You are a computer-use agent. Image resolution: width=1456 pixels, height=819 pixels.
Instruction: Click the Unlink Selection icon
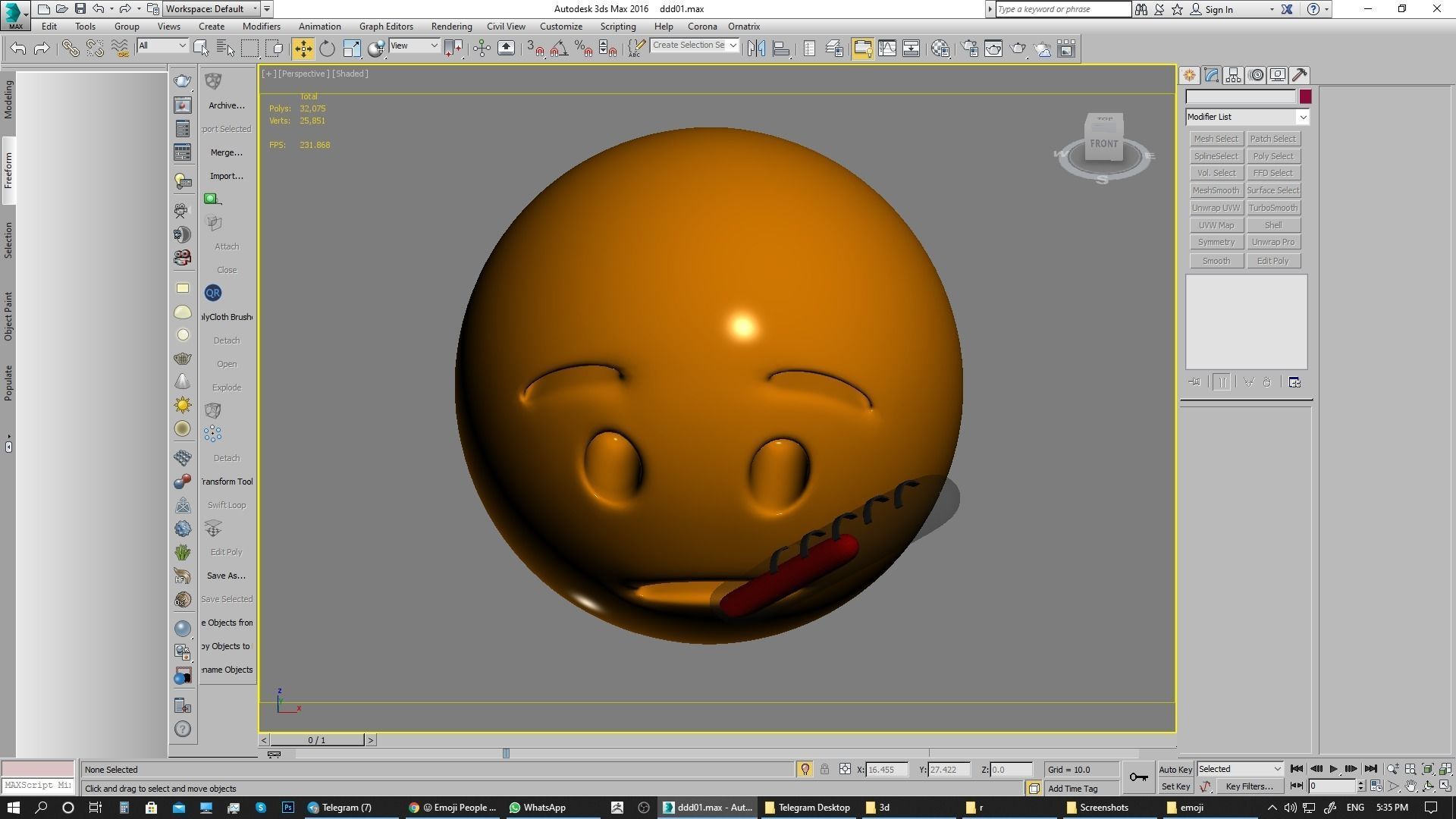click(95, 49)
